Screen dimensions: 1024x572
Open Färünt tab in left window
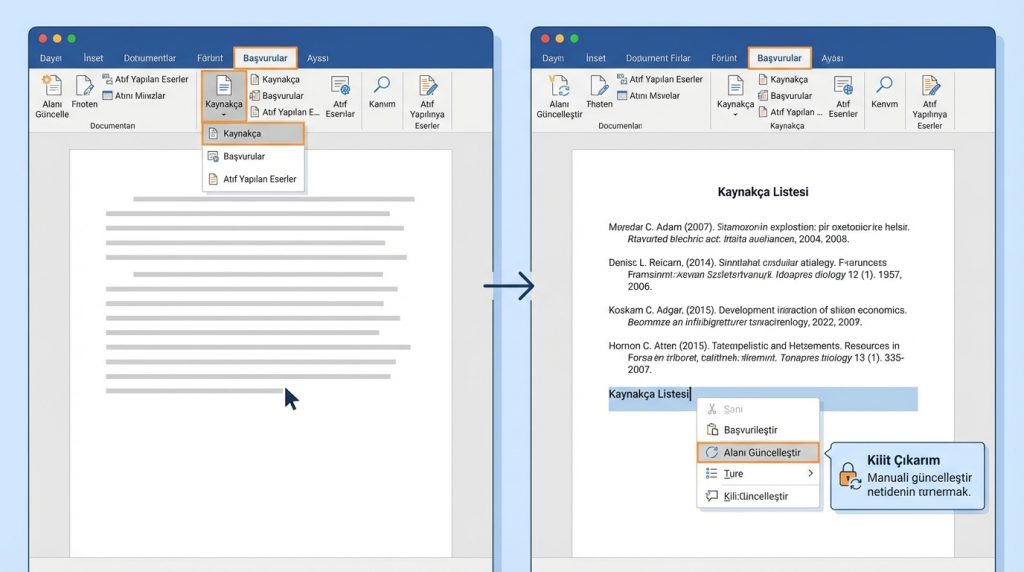point(210,58)
